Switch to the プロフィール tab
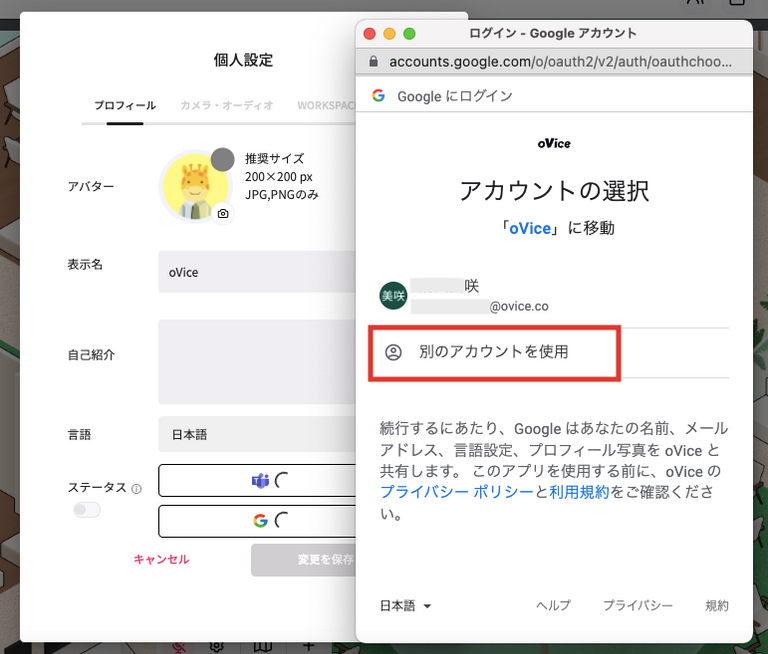Viewport: 768px width, 654px height. tap(125, 105)
